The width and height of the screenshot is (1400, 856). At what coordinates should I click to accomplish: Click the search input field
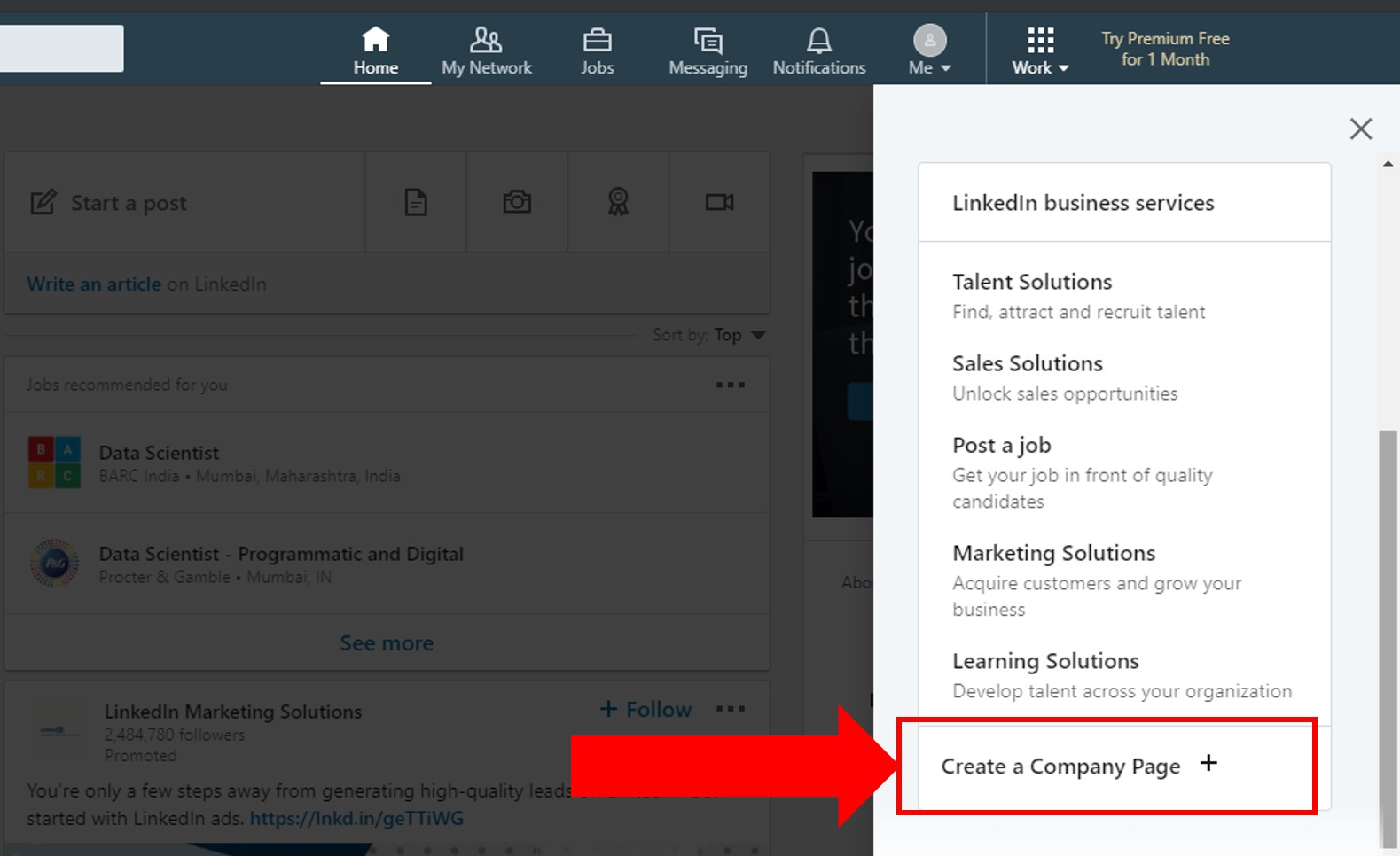(61, 48)
